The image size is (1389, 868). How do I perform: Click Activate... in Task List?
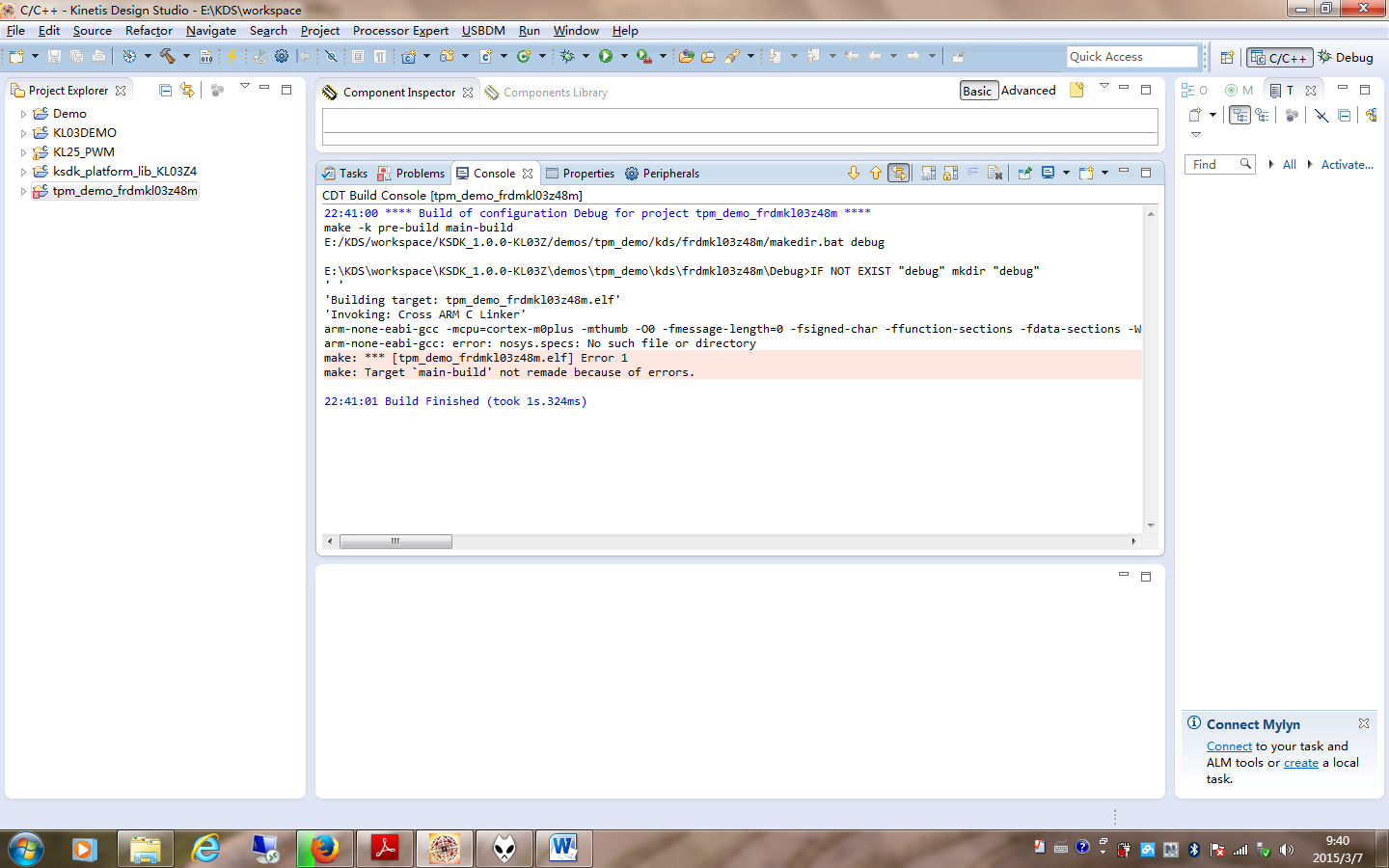click(1347, 165)
